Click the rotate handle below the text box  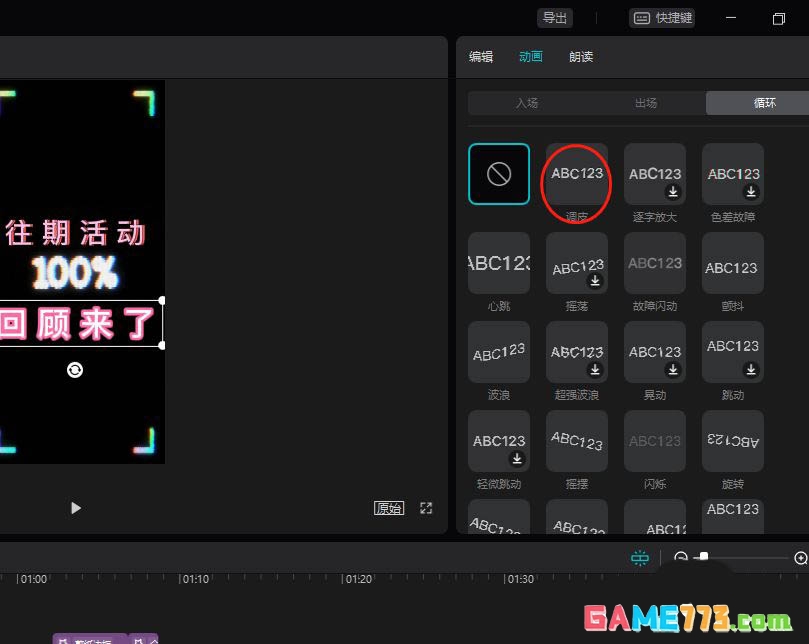click(75, 369)
